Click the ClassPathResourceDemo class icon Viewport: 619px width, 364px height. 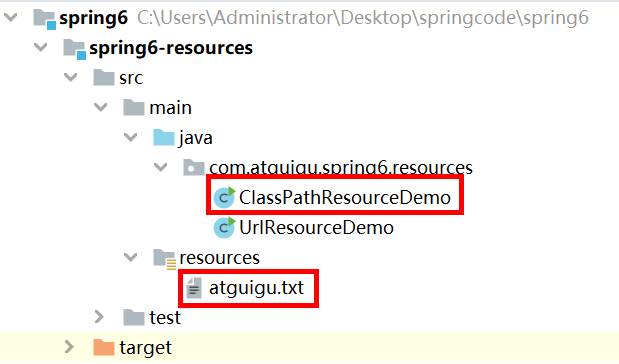[x=225, y=197]
